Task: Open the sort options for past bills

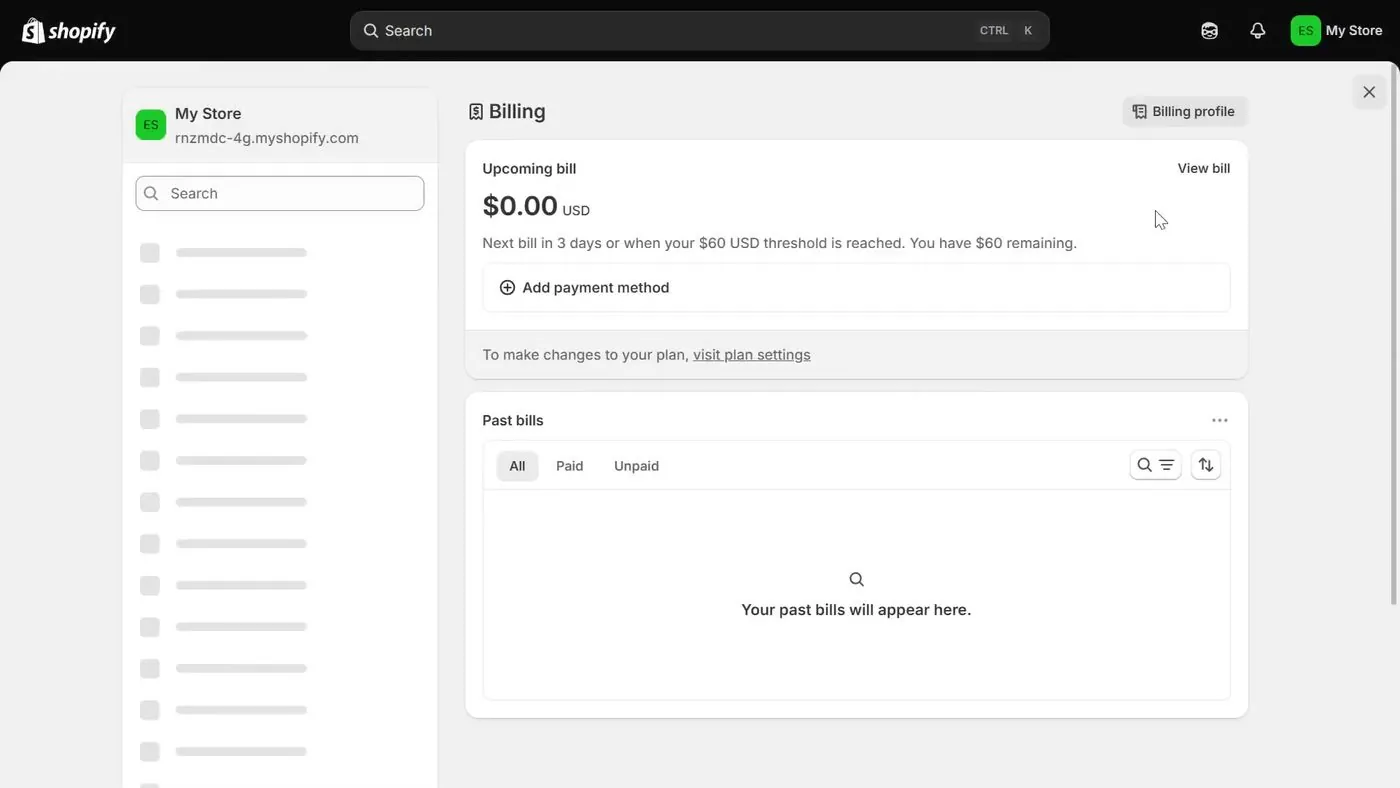Action: (x=1206, y=465)
